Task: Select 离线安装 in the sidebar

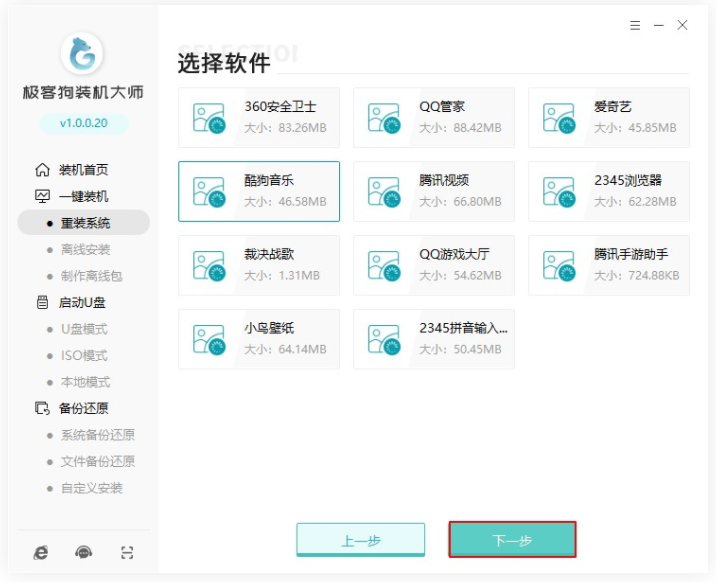Action: point(85,249)
